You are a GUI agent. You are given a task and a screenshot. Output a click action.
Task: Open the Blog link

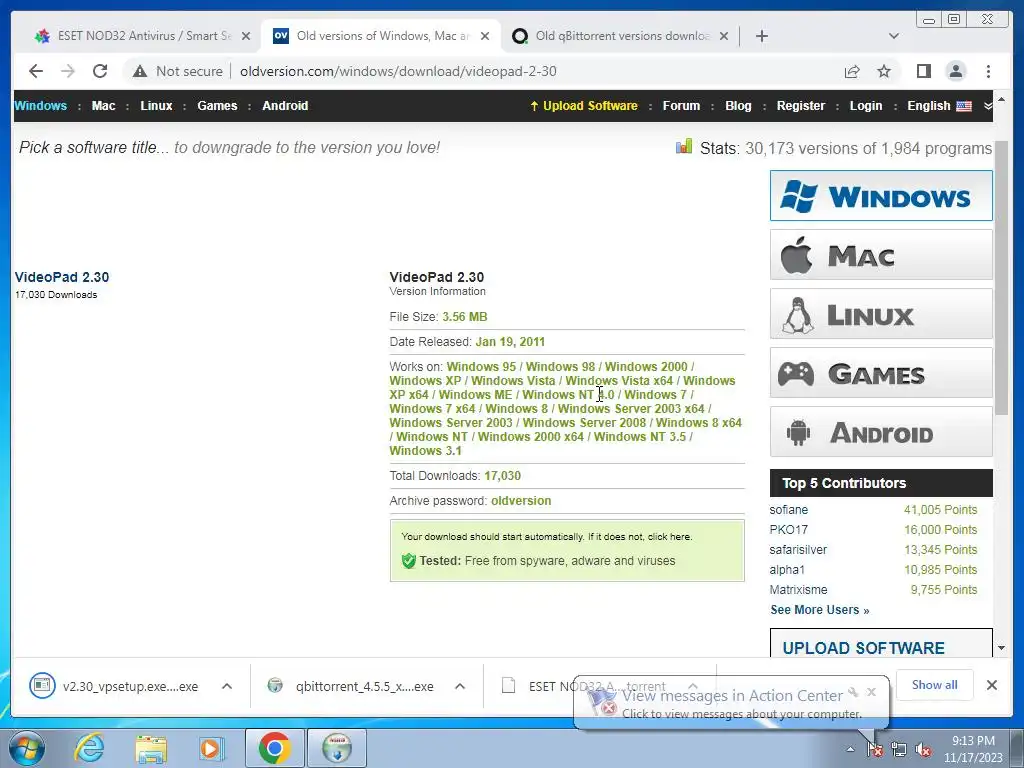738,106
